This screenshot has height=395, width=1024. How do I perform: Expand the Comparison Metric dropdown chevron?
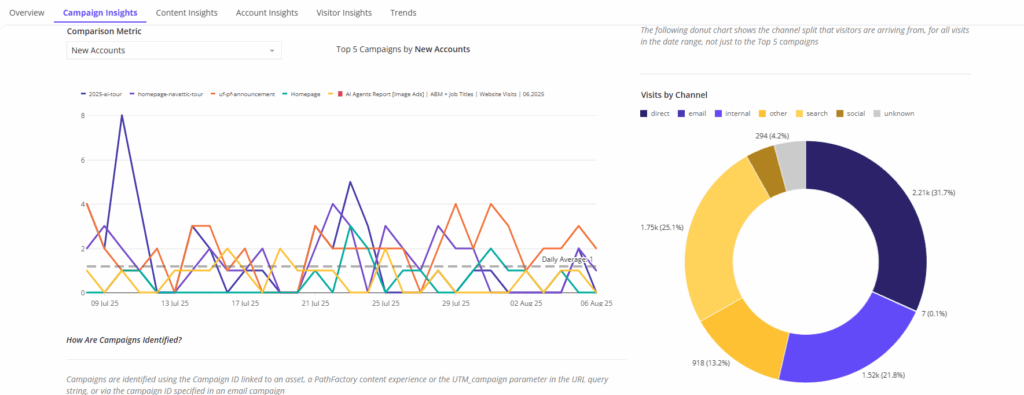272,50
